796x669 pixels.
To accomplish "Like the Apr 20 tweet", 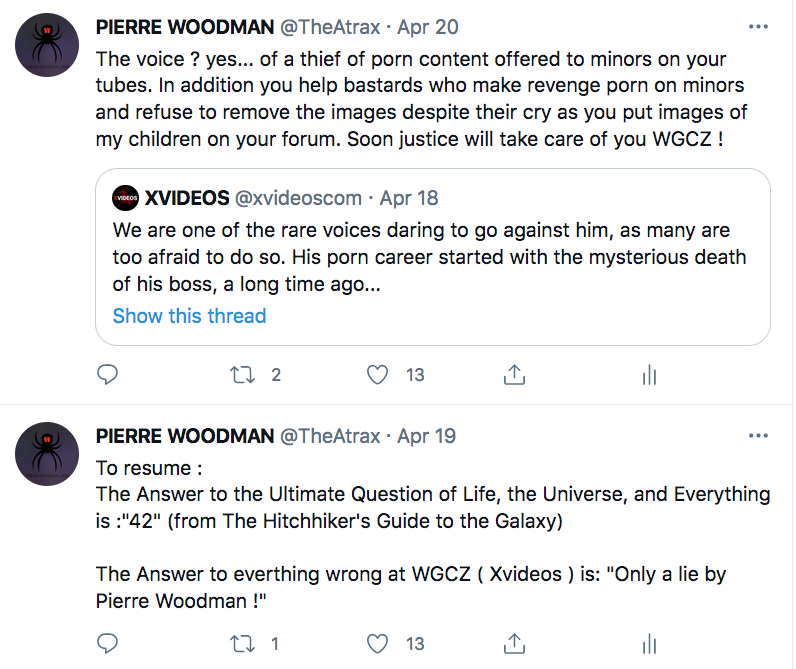I will coord(377,375).
